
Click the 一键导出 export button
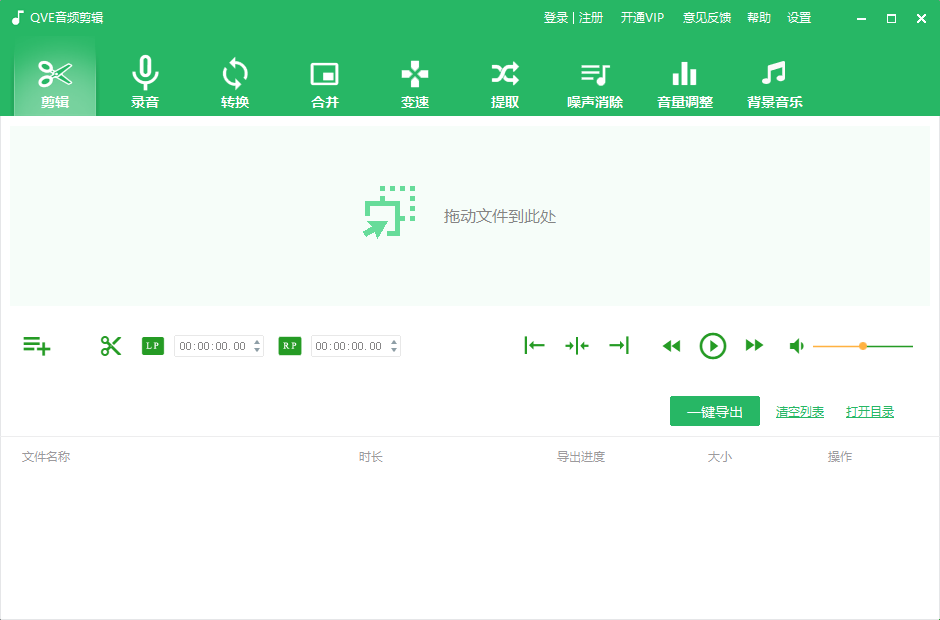(x=714, y=411)
